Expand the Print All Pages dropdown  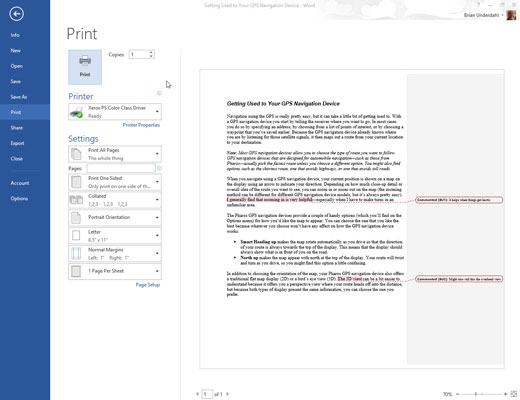[115, 154]
